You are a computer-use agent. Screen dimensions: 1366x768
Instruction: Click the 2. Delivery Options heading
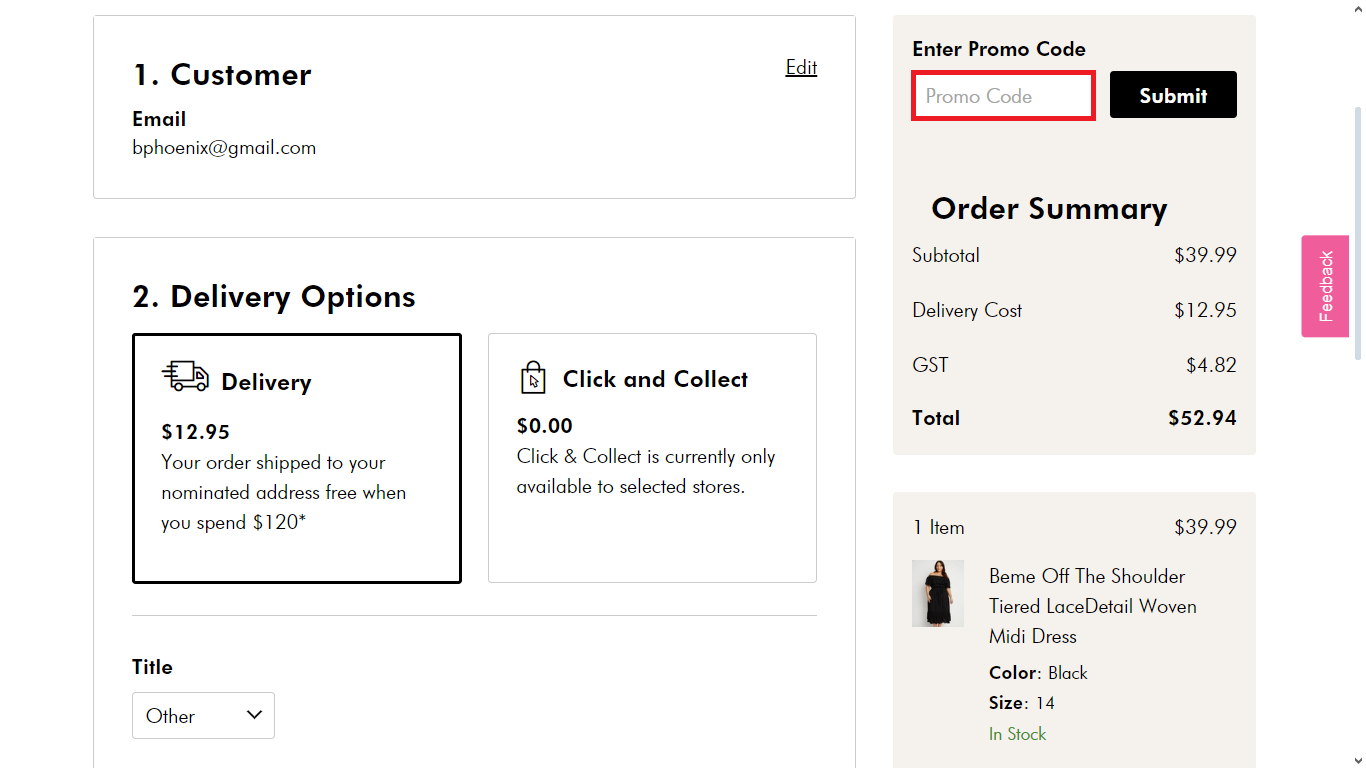click(274, 297)
